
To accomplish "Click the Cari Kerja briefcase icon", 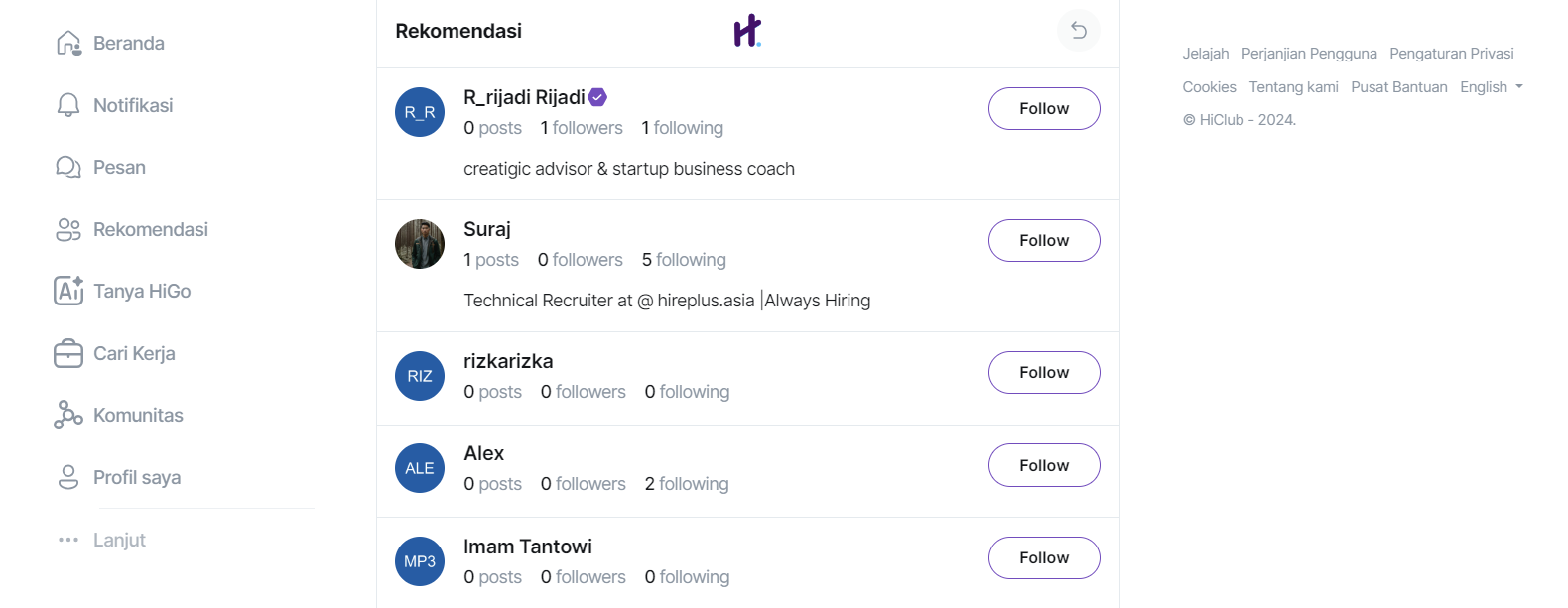I will point(68,353).
